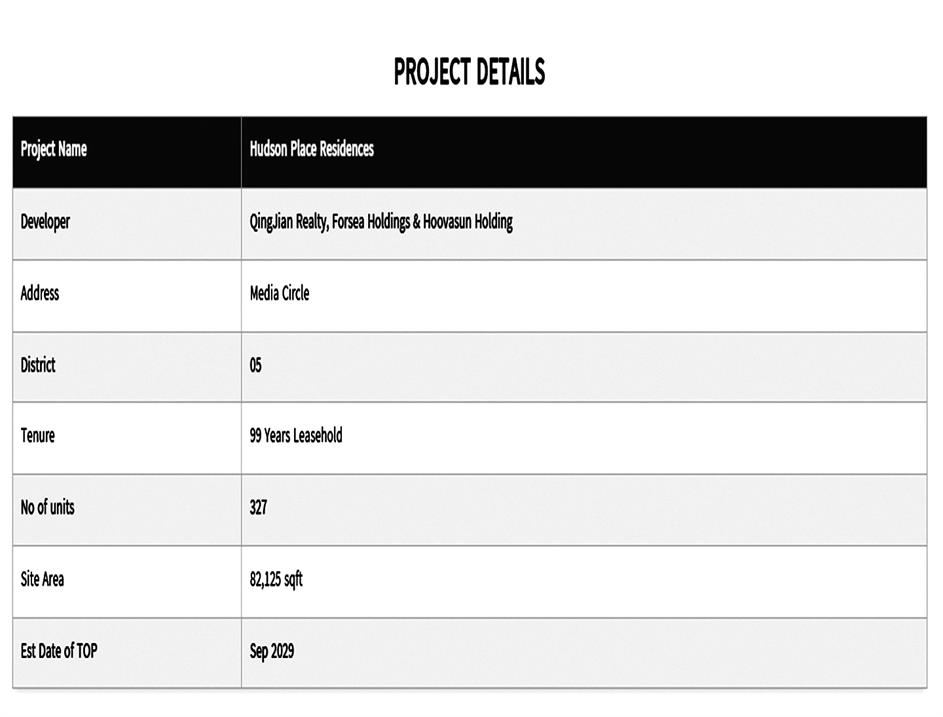Select the Address label cell
The image size is (943, 717).
127,296
